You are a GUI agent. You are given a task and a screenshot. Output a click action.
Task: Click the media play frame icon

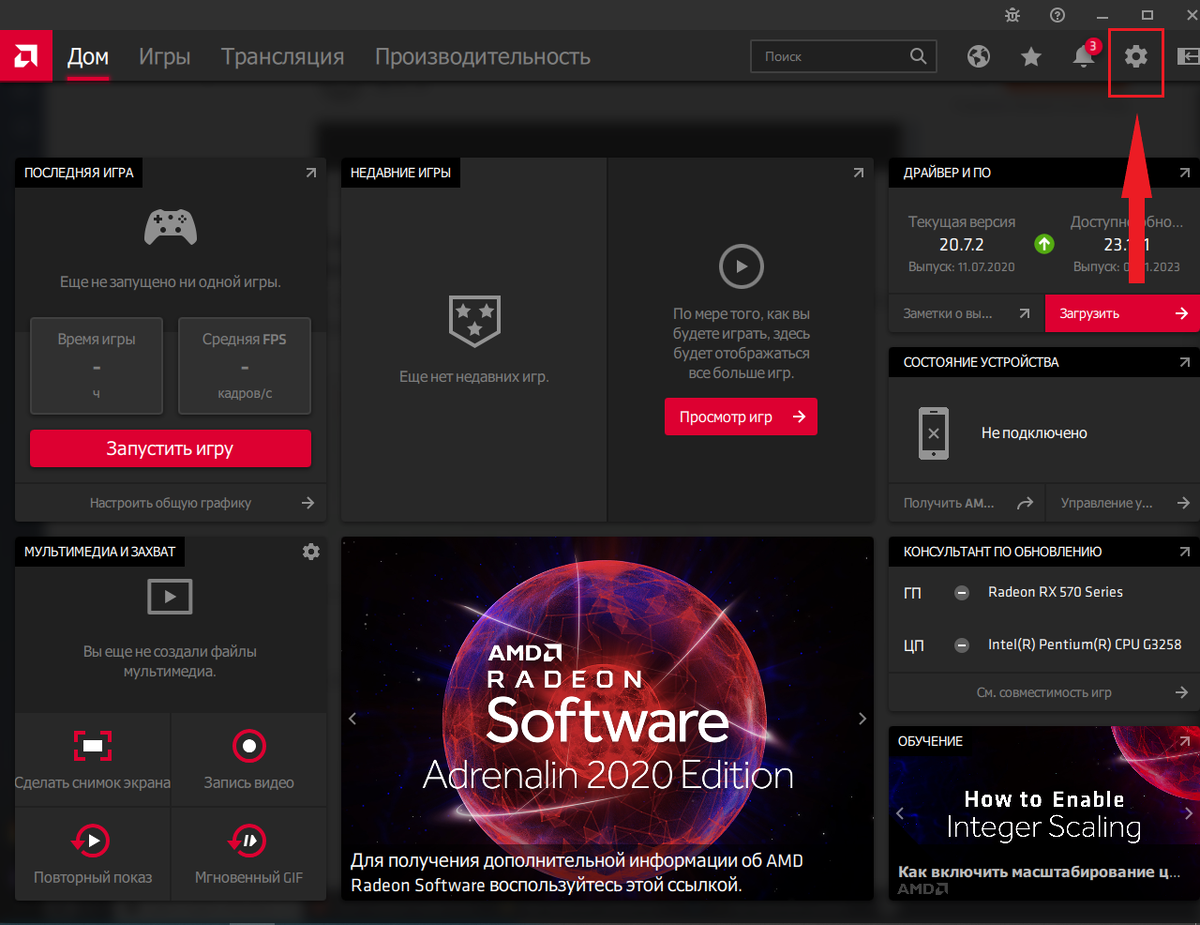(170, 597)
